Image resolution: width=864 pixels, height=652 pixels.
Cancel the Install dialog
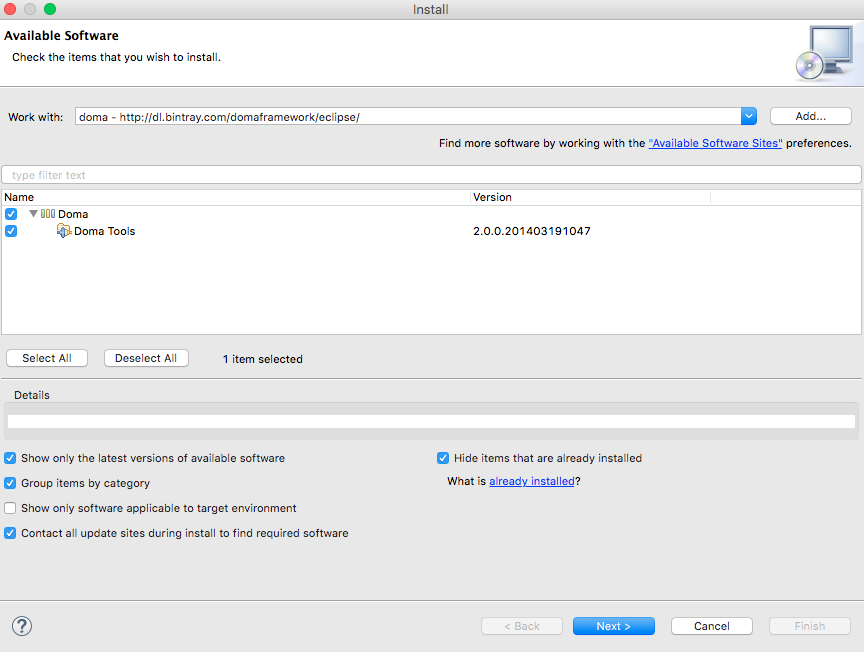click(712, 626)
